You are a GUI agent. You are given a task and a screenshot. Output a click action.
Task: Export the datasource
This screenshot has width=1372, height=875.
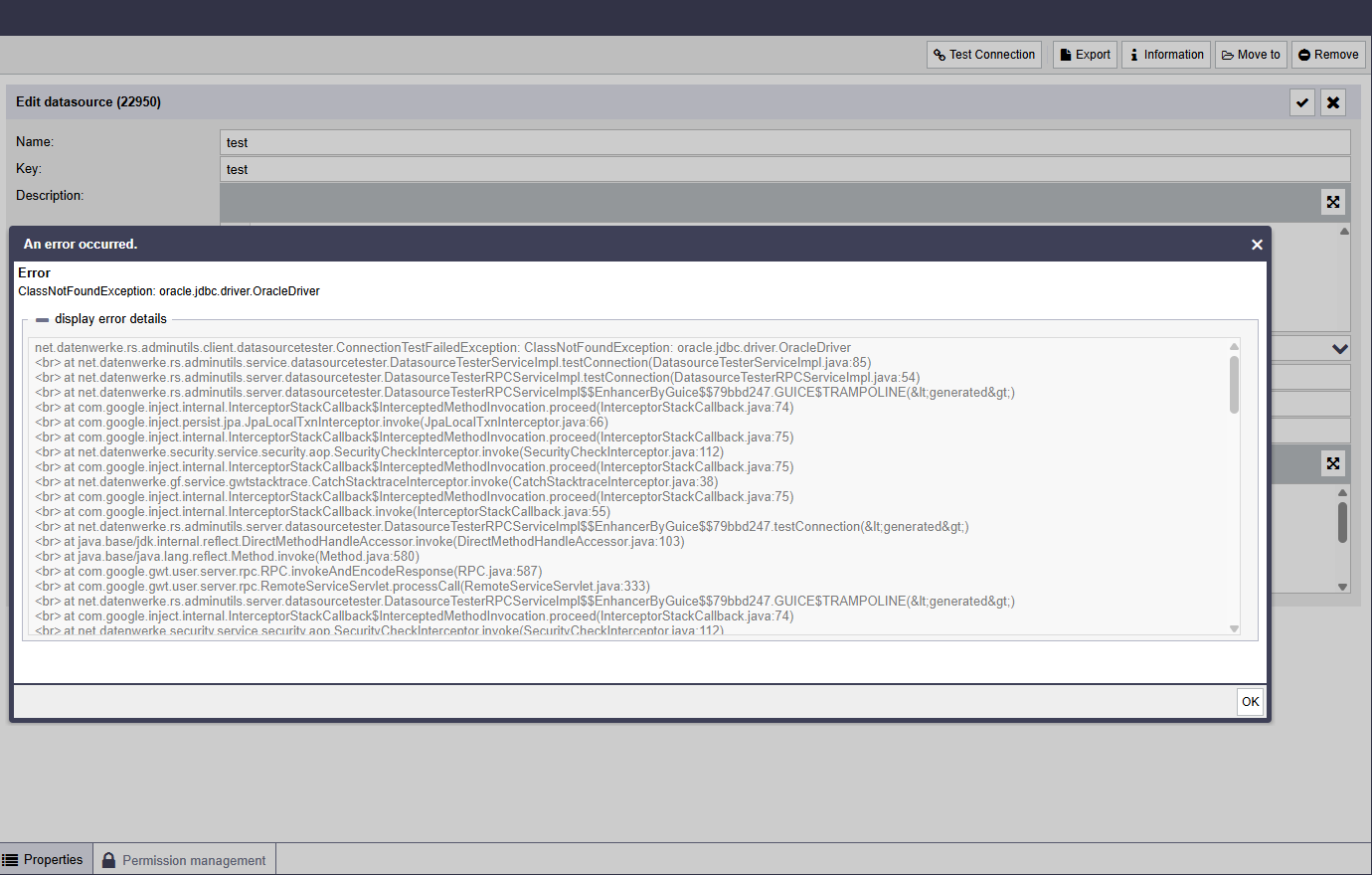pos(1085,55)
